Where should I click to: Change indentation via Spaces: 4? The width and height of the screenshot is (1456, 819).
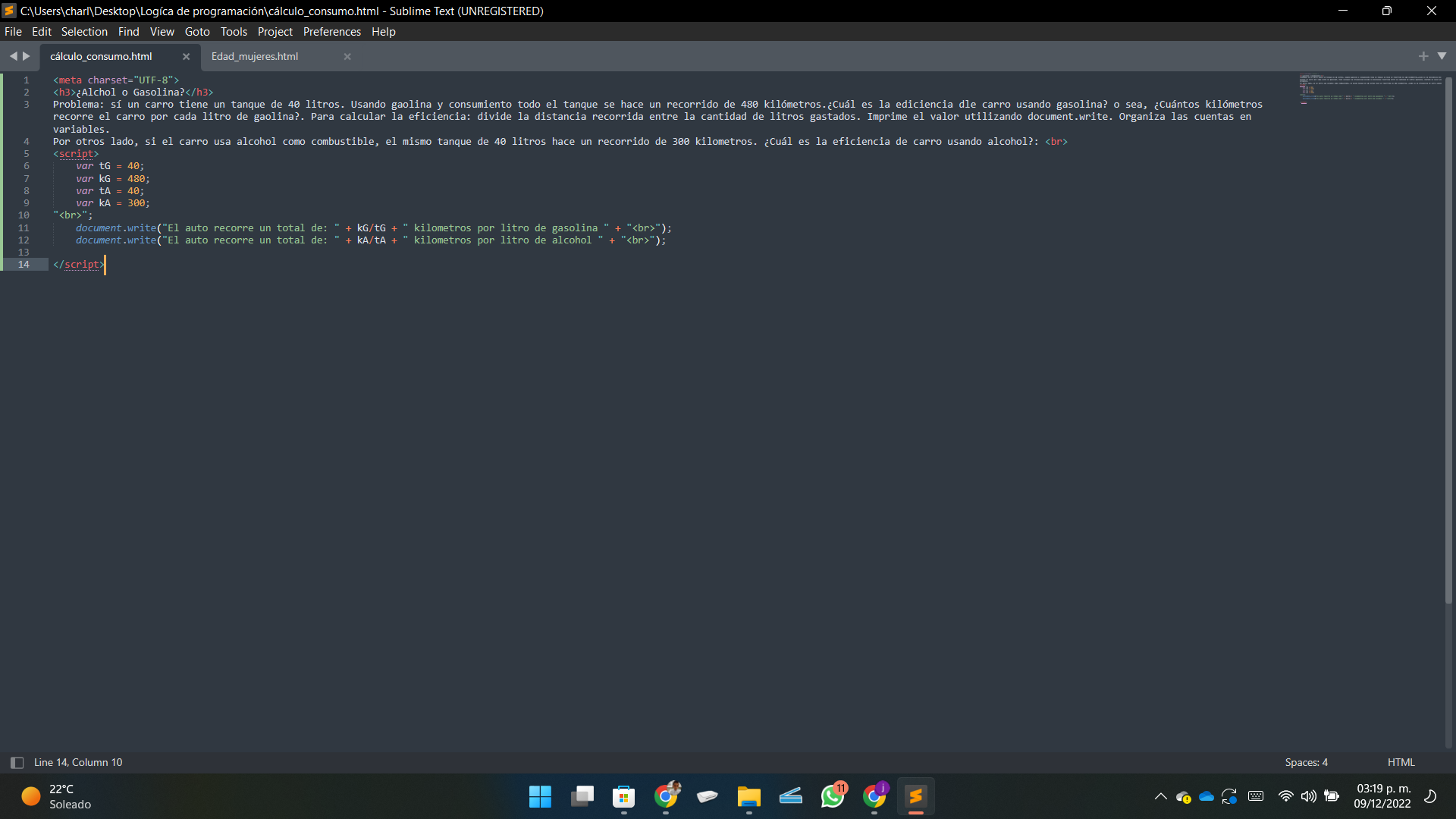coord(1306,763)
